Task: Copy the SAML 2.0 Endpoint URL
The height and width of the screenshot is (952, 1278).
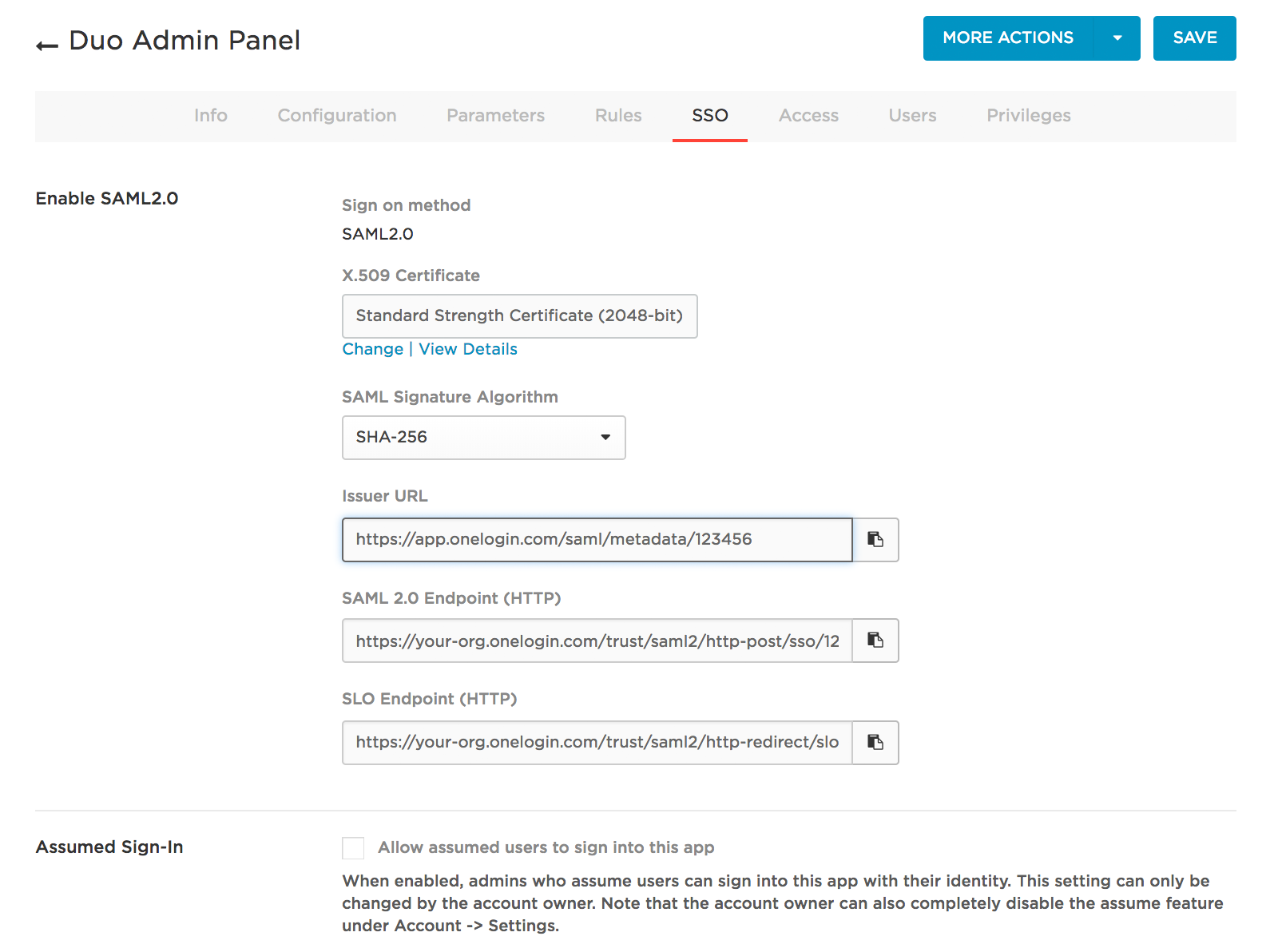Action: click(875, 641)
